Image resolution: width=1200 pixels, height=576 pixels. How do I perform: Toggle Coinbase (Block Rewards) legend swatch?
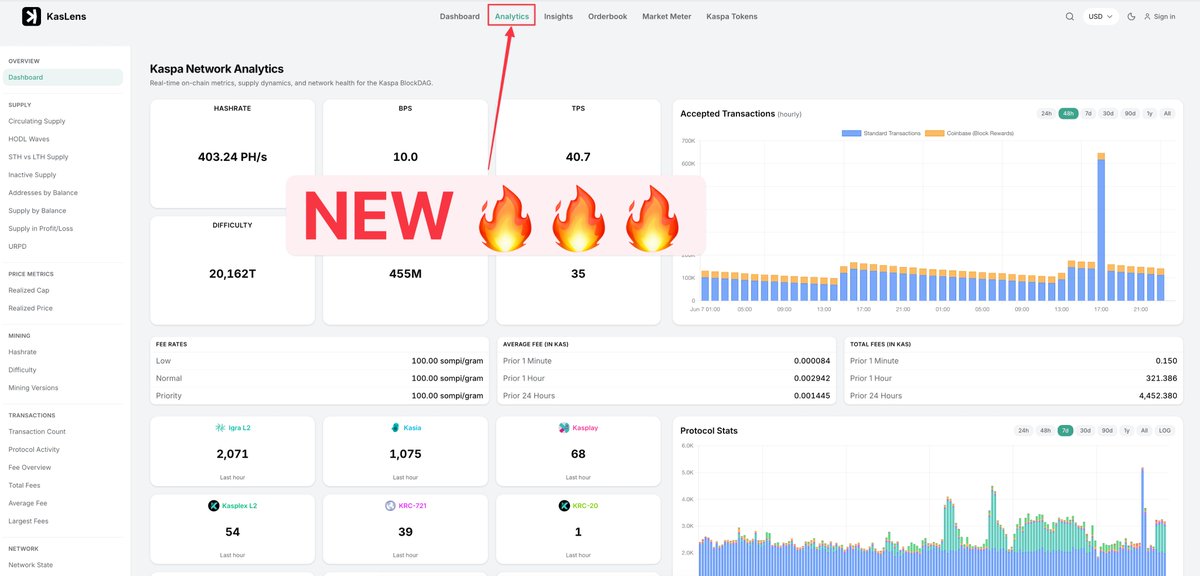point(934,133)
